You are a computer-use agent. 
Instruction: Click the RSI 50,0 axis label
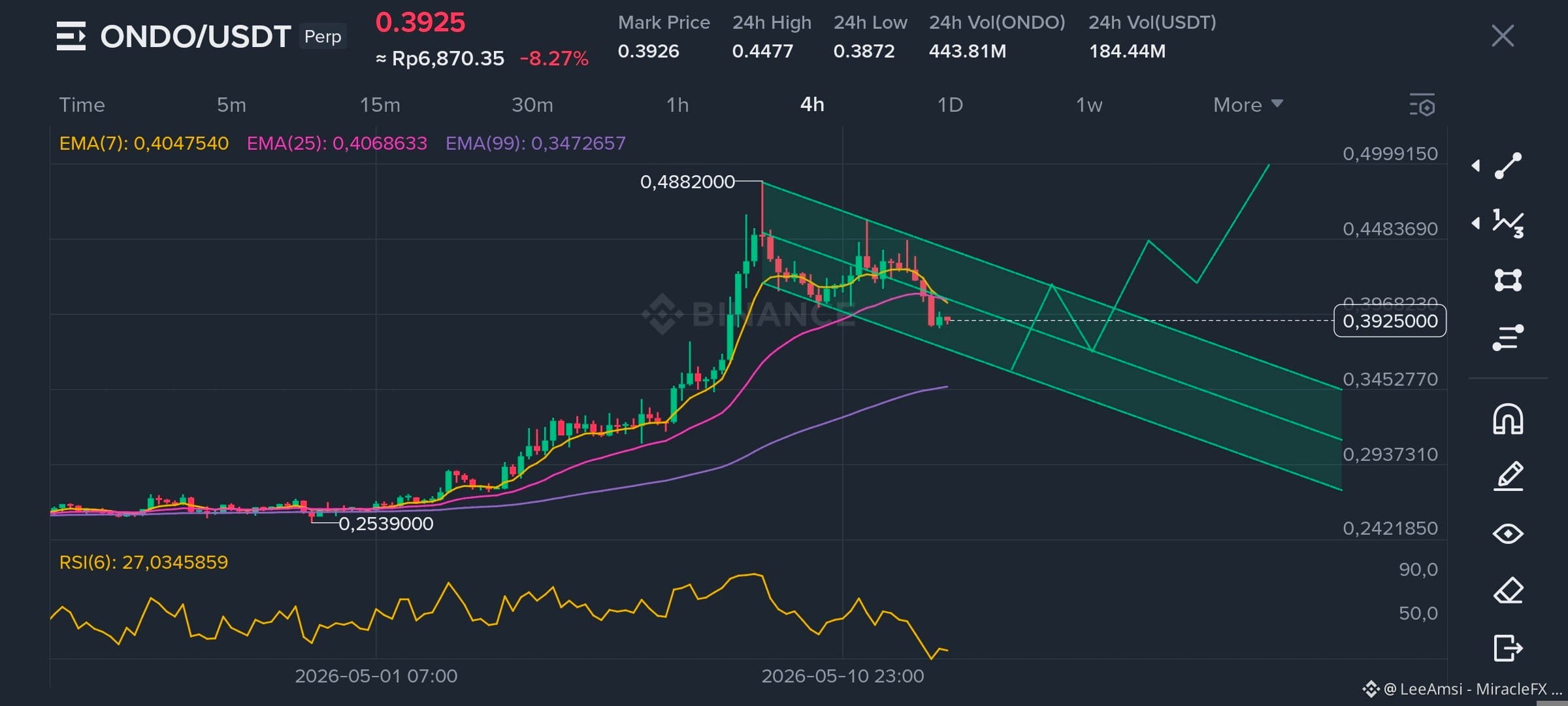coord(1418,613)
